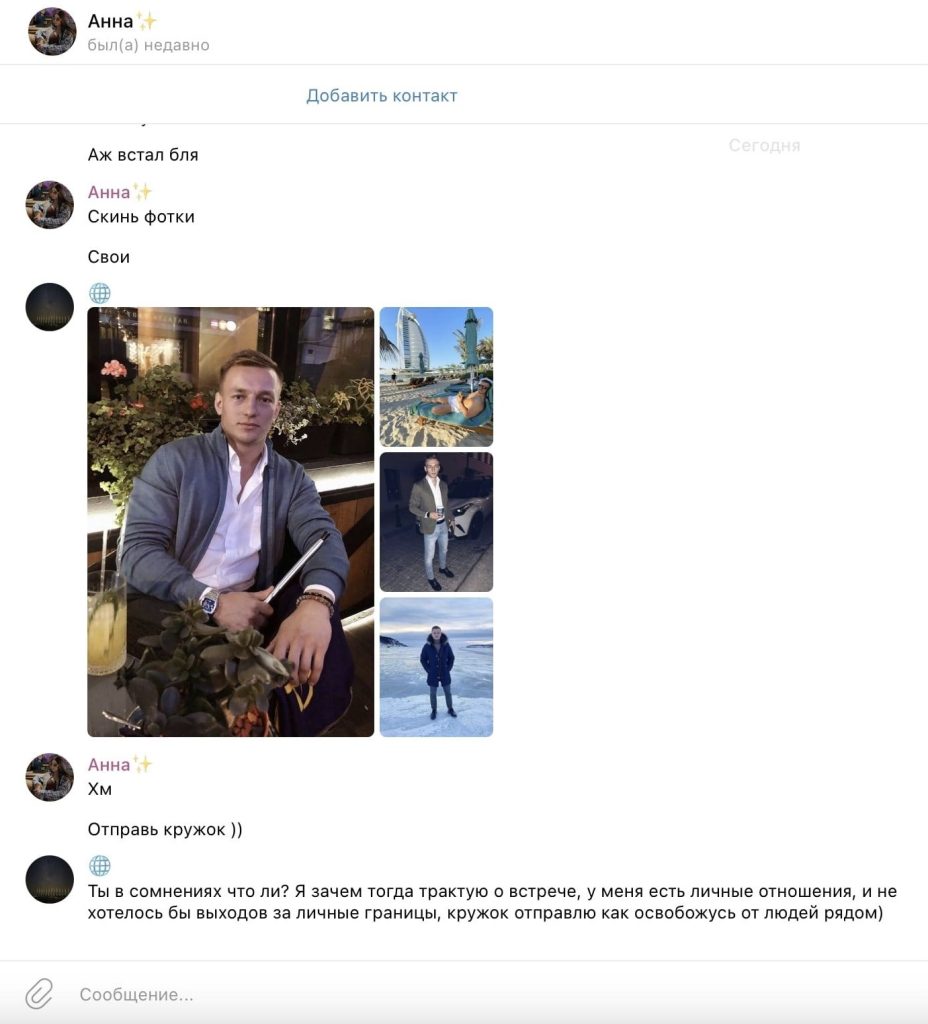Click Анна name in chat header

pyautogui.click(x=110, y=22)
